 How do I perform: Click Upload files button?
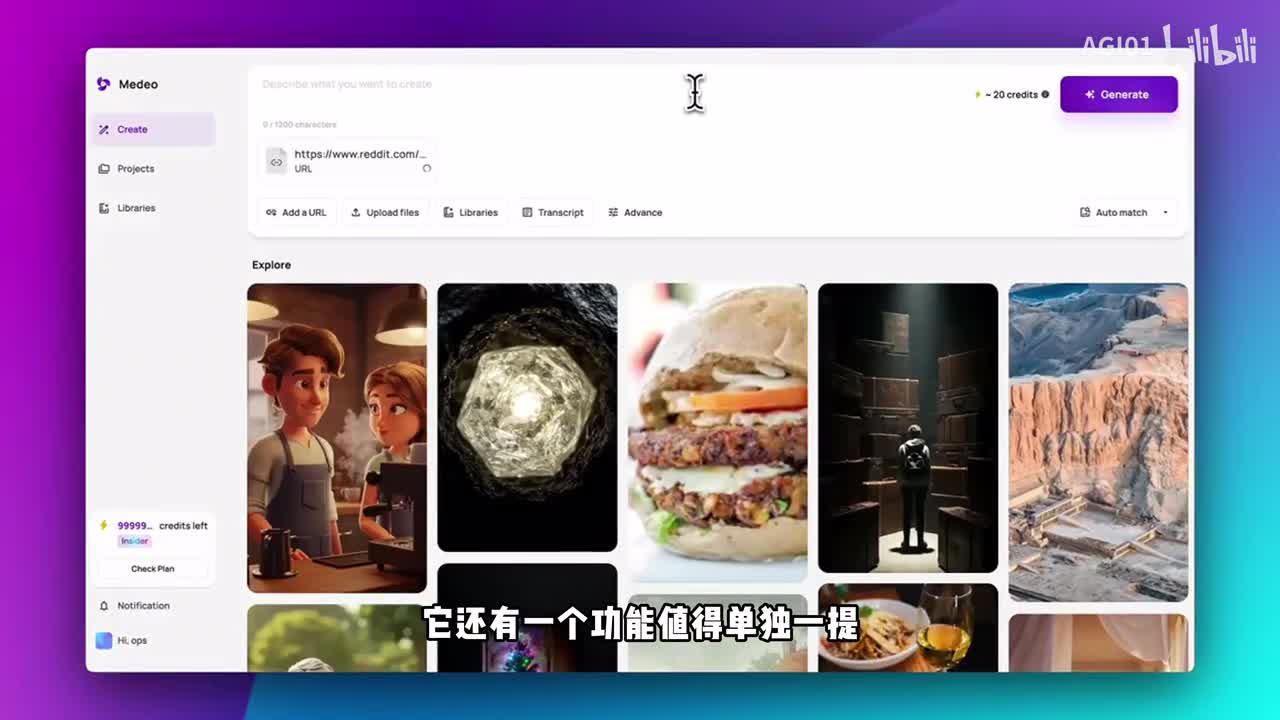click(385, 212)
